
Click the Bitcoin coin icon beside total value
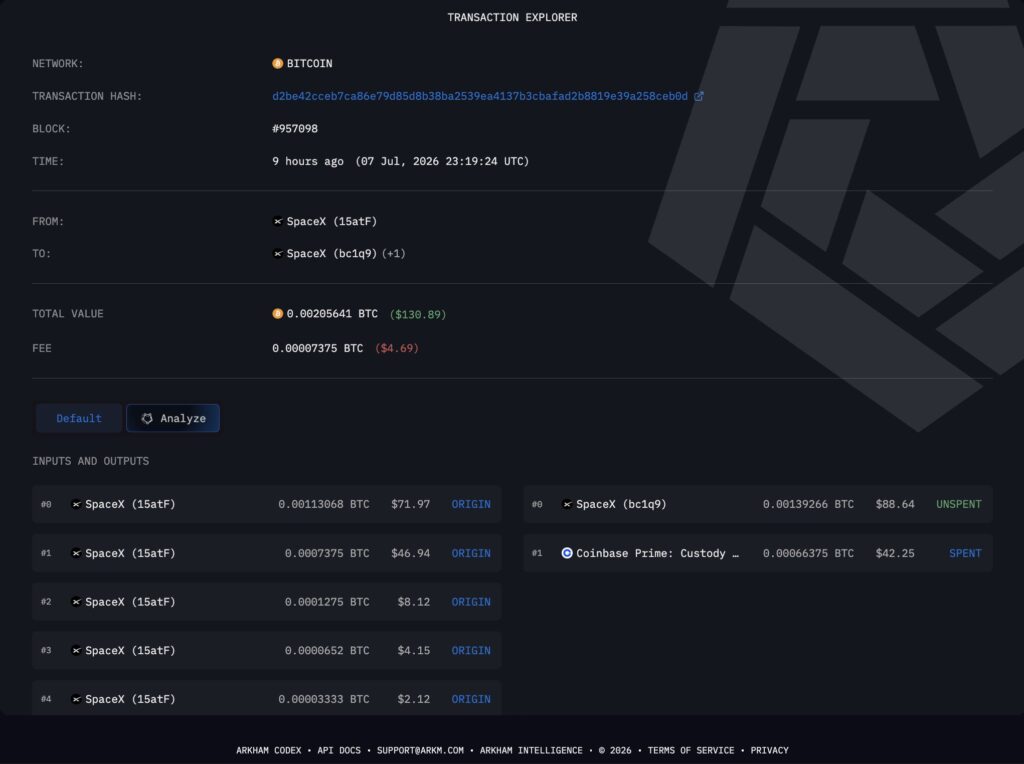click(x=278, y=313)
